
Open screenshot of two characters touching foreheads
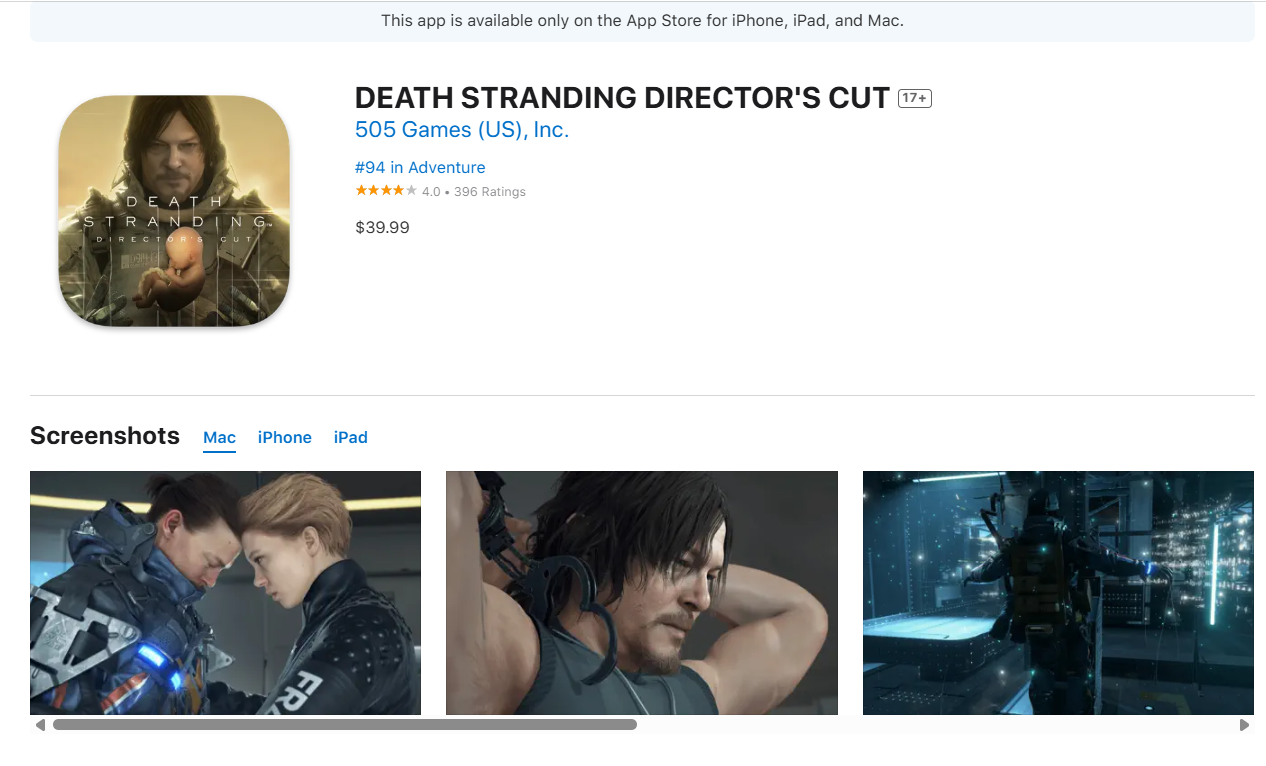225,593
